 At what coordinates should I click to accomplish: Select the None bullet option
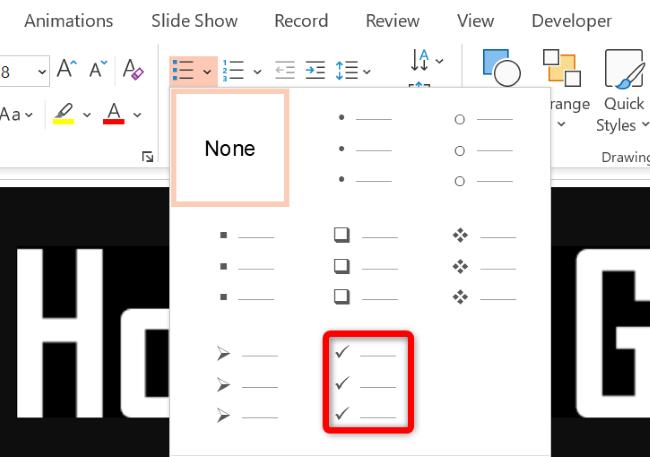coord(230,148)
